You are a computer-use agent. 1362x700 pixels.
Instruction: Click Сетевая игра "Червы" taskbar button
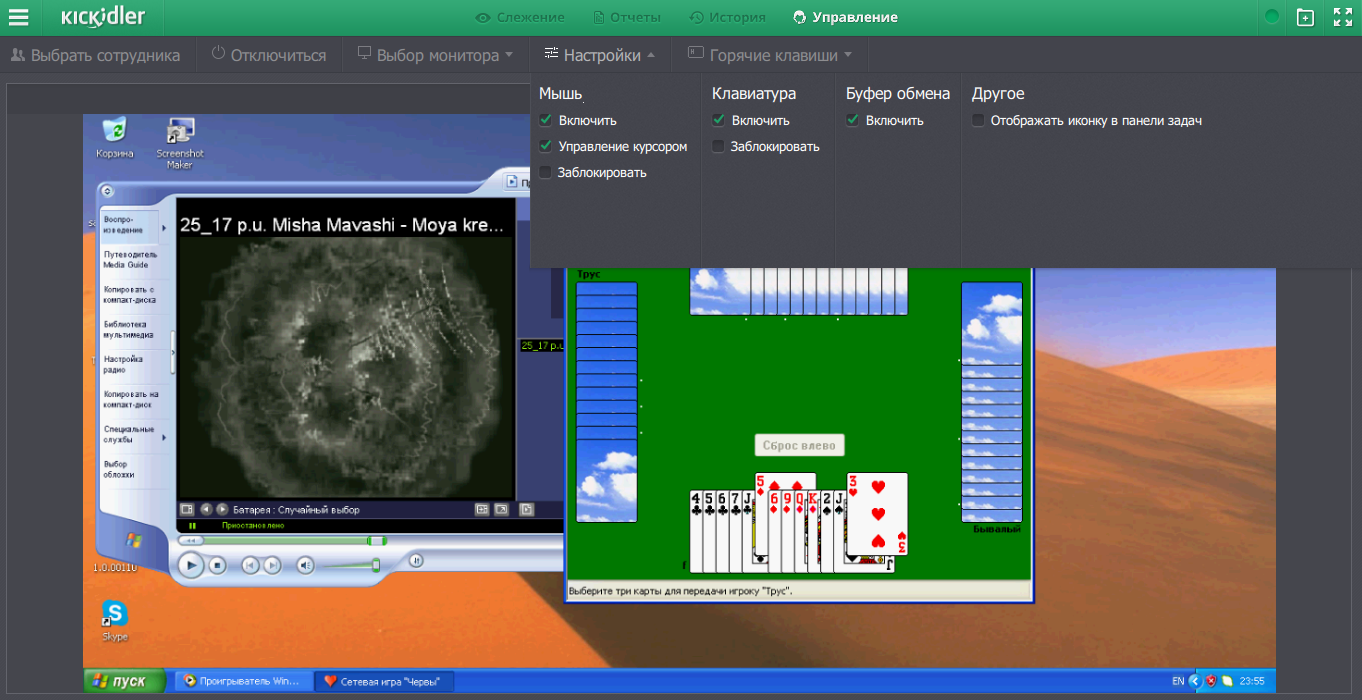[x=384, y=681]
